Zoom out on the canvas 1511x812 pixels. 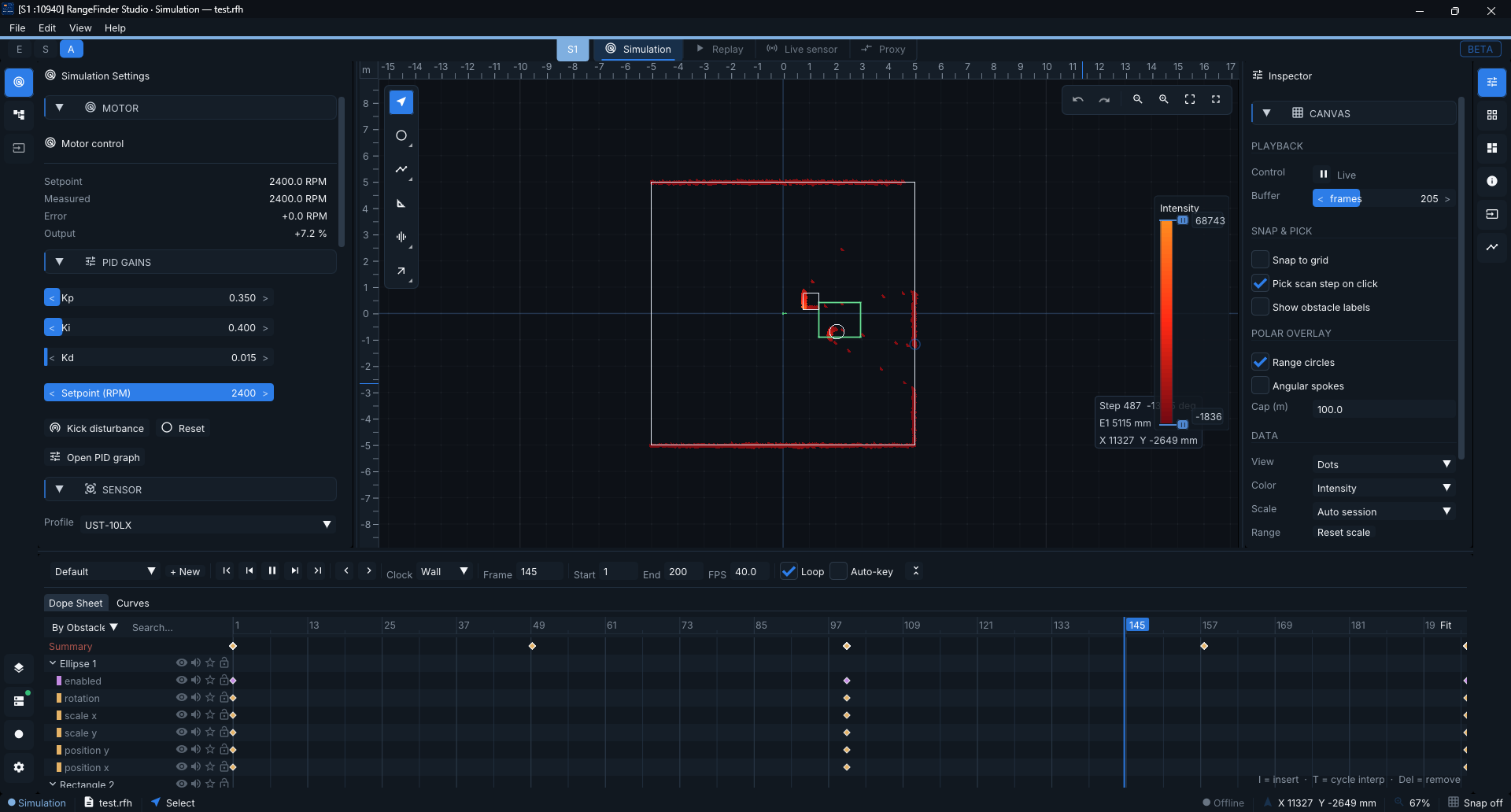[x=1137, y=100]
